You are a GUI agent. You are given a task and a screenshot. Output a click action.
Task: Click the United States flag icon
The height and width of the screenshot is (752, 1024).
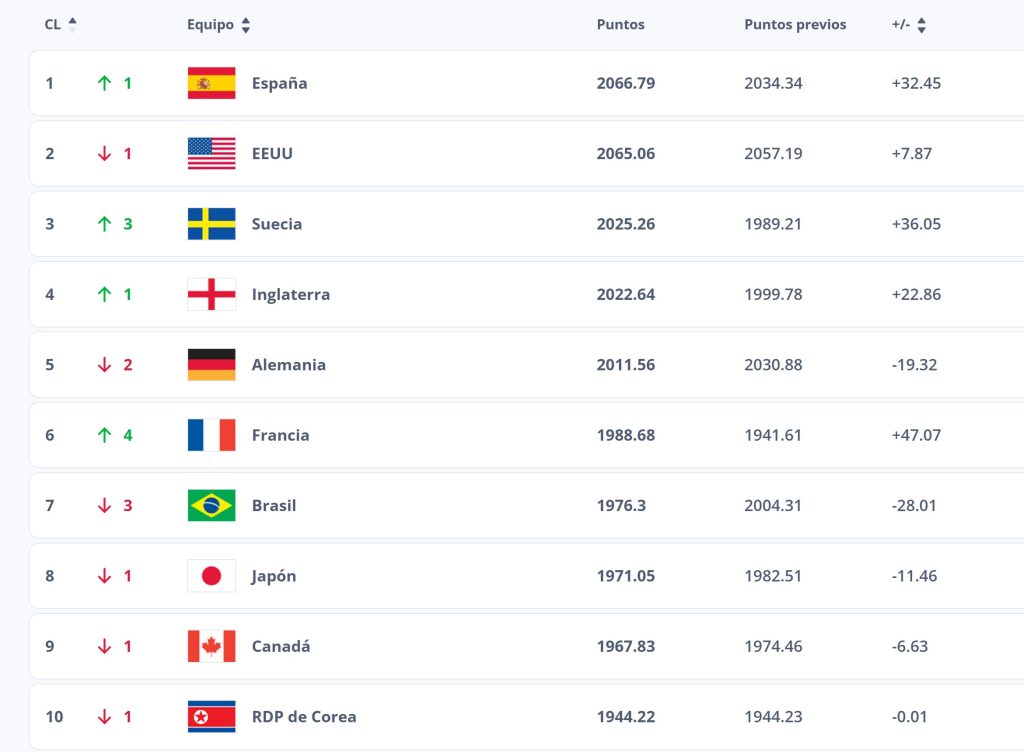pyautogui.click(x=211, y=153)
